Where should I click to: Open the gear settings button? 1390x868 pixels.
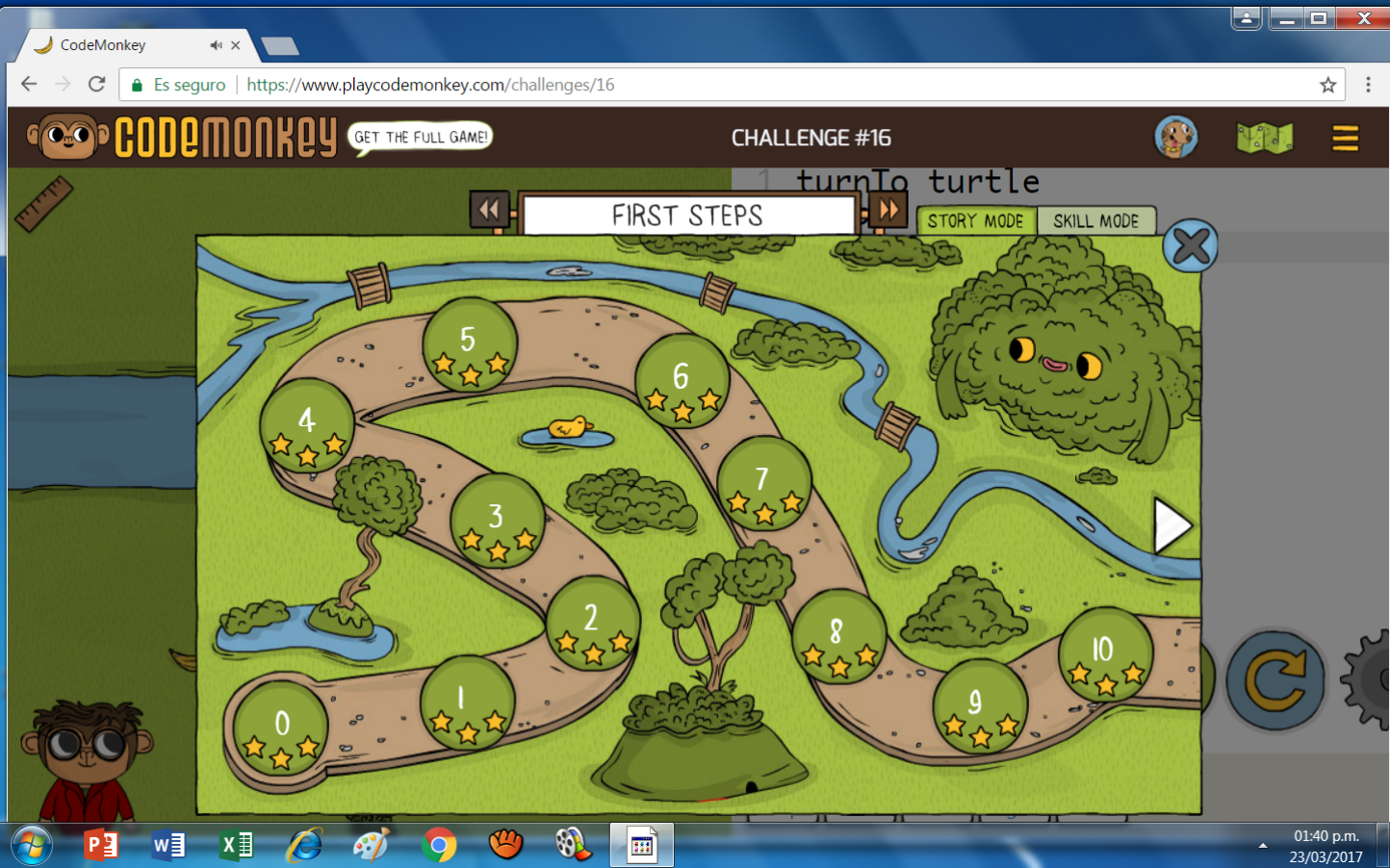click(x=1366, y=678)
